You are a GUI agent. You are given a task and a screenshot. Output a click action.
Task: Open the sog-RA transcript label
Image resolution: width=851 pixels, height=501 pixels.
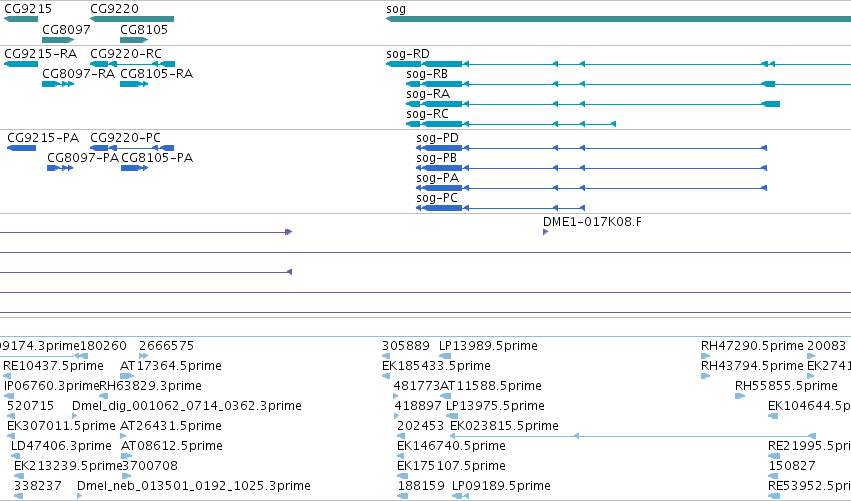click(x=428, y=94)
